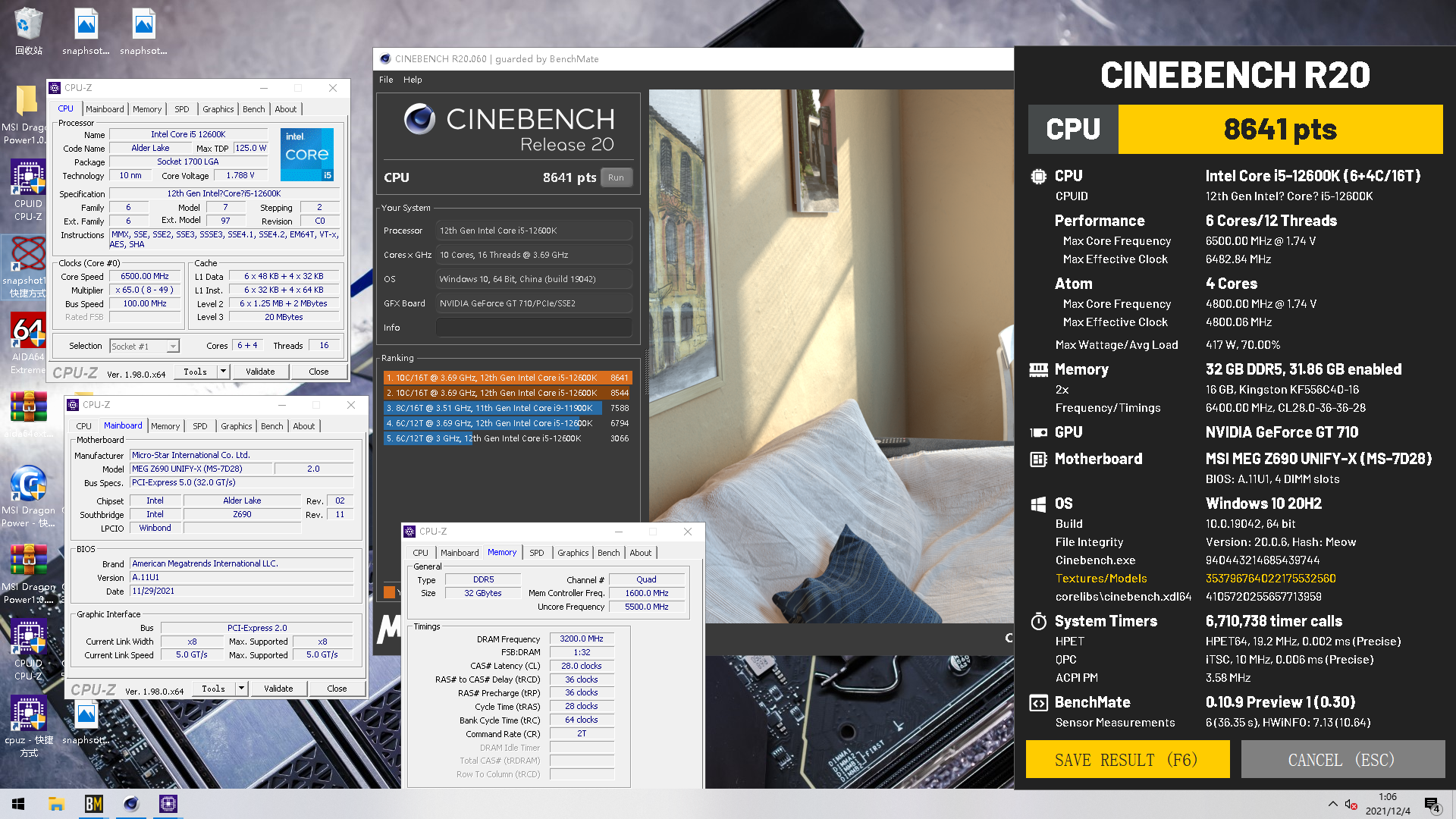Open Tools dropdown arrow in Mainboard CPU-Z window

tap(241, 689)
